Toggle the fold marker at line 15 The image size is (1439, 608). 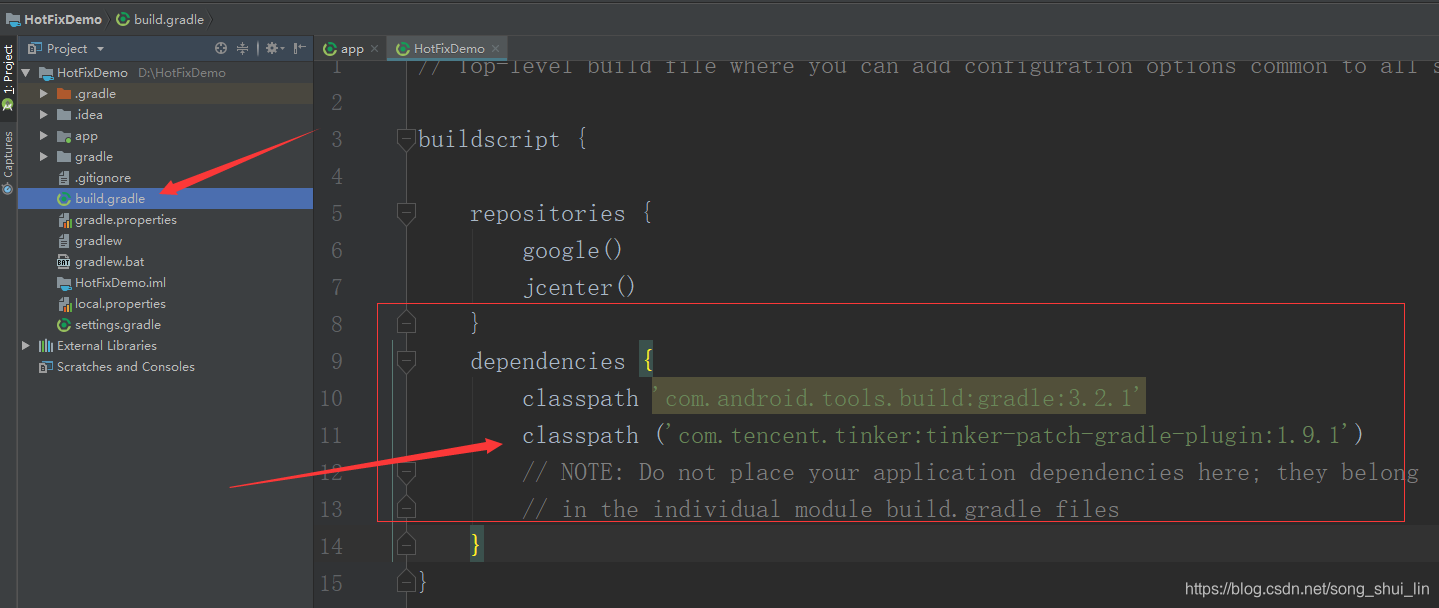pos(406,582)
